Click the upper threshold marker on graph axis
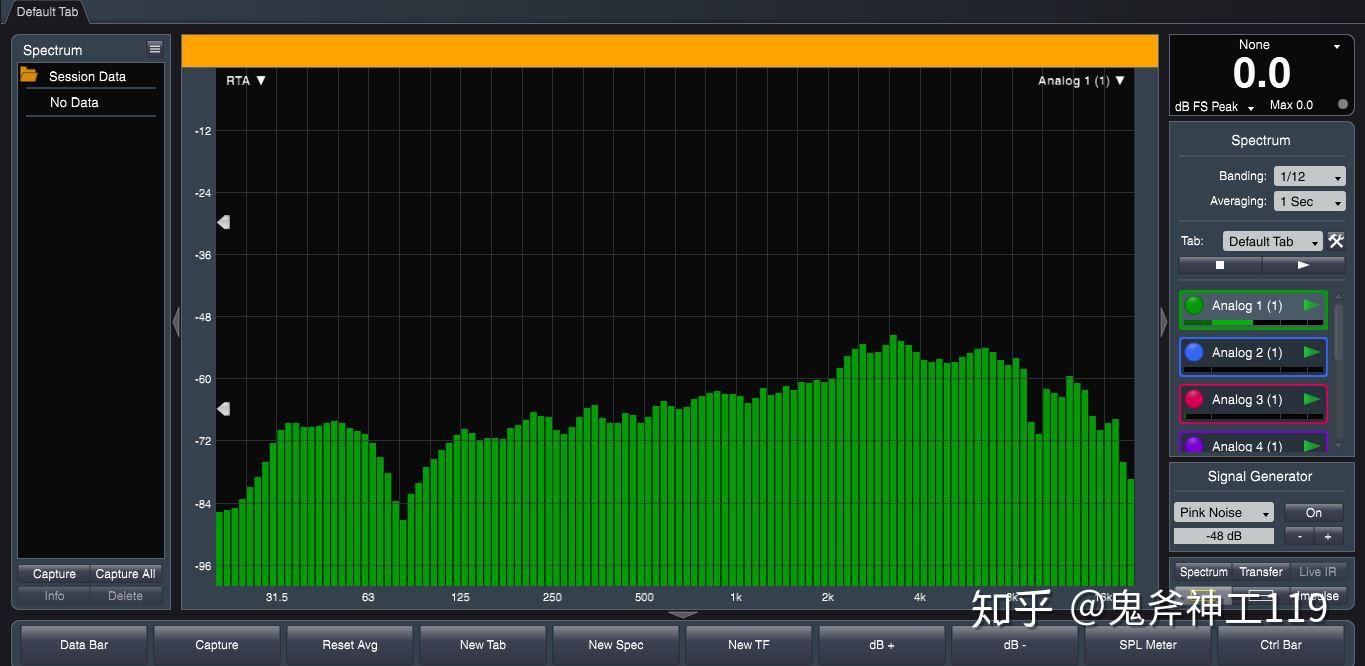The width and height of the screenshot is (1365, 666). click(x=223, y=222)
